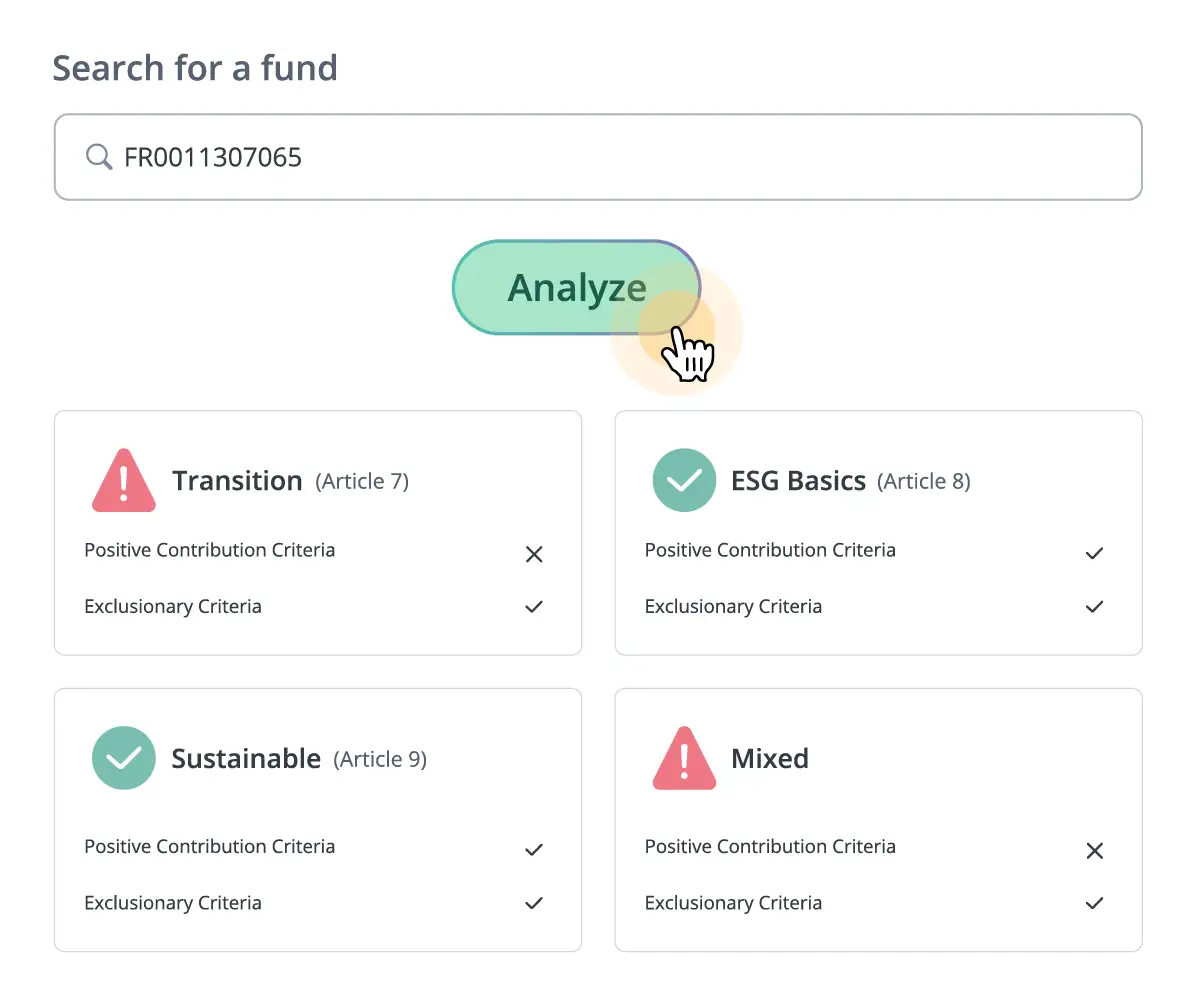Click the Mixed card's warning triangle icon
This screenshot has width=1197, height=1006.
coord(684,758)
